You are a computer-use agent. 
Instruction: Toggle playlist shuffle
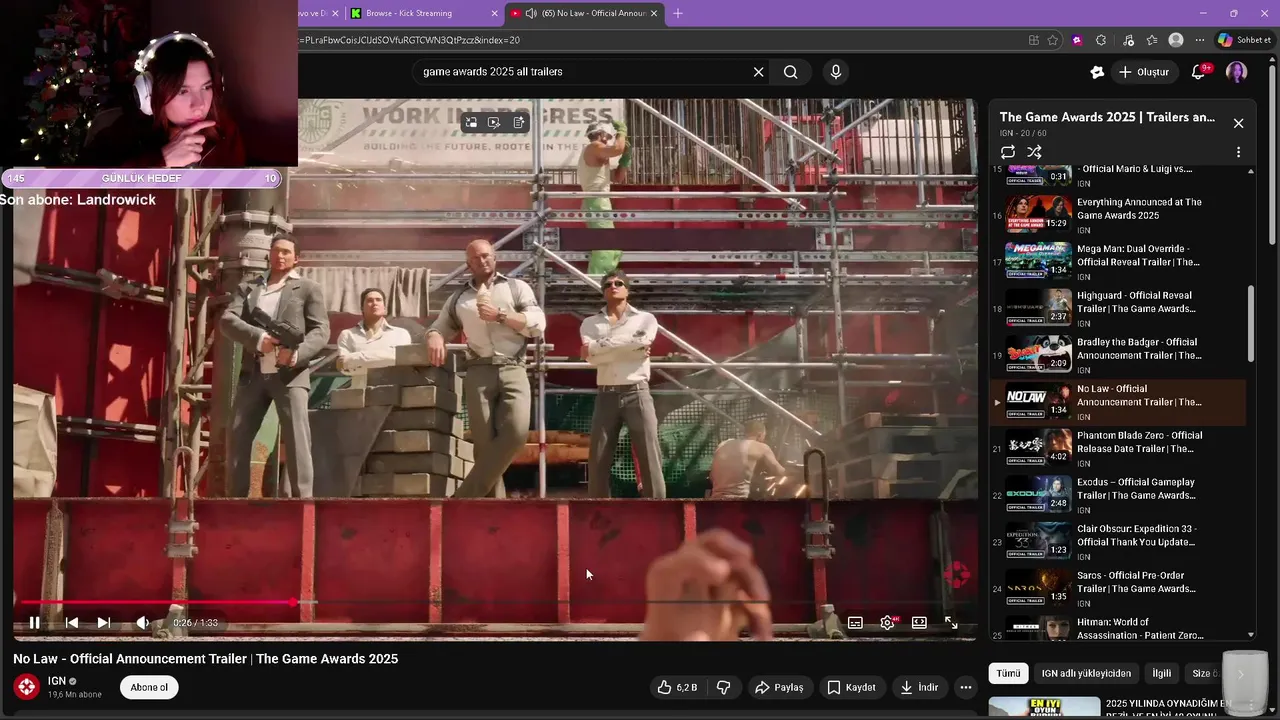click(x=1035, y=152)
